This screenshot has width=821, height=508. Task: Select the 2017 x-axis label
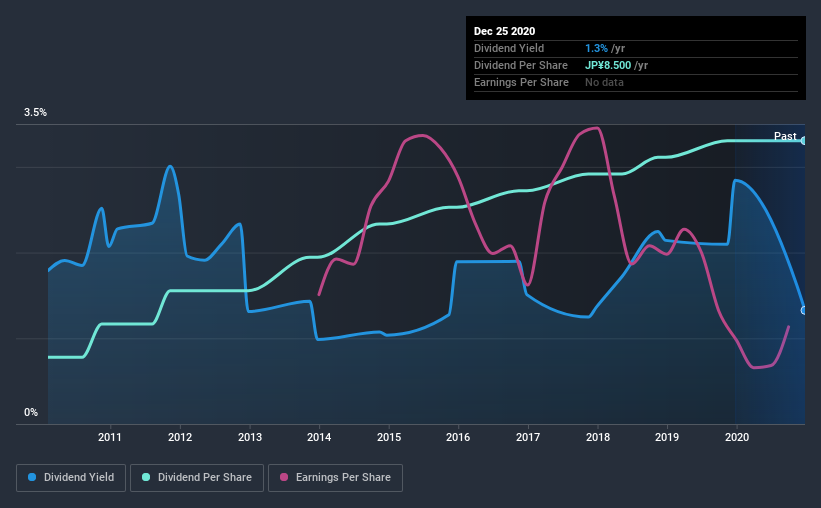pyautogui.click(x=528, y=437)
